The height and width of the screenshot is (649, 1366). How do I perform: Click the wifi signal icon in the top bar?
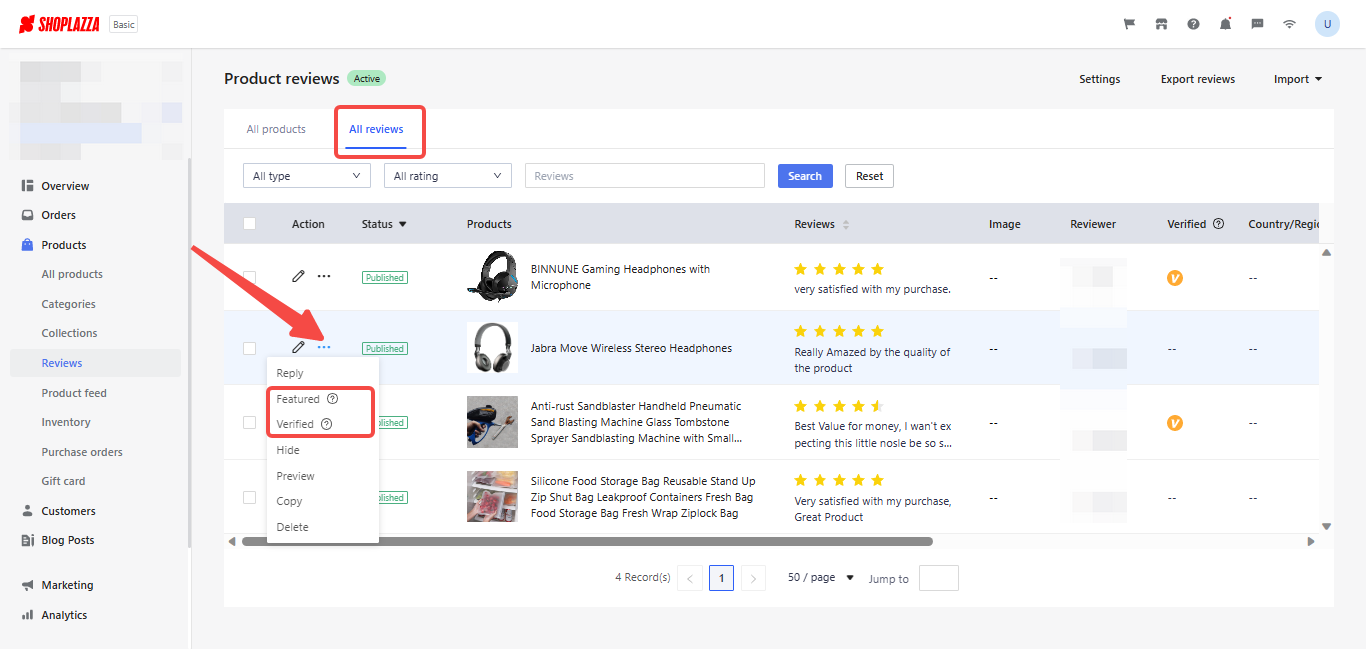coord(1290,24)
